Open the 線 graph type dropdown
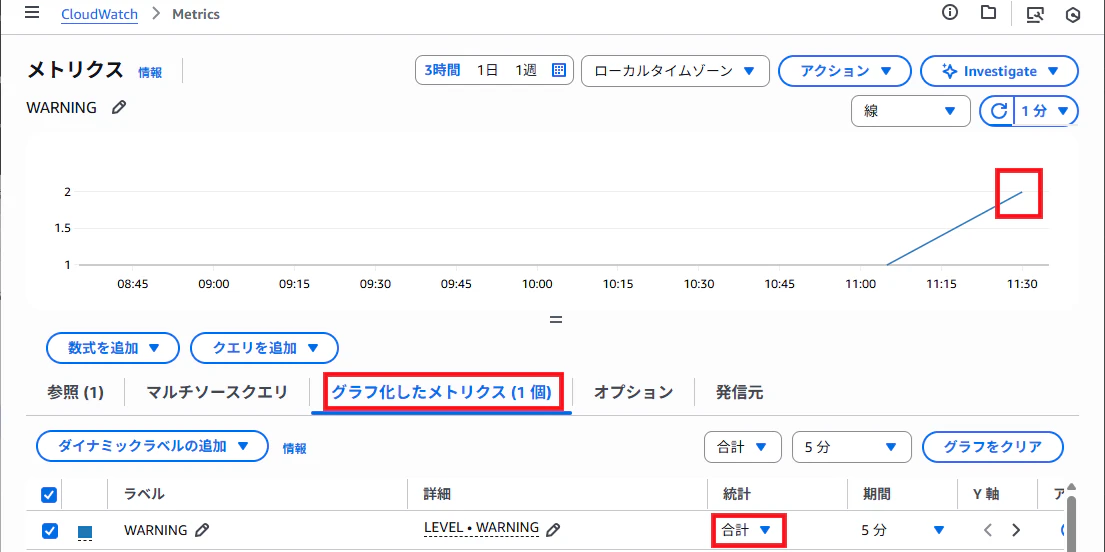The height and width of the screenshot is (552, 1105). point(910,111)
